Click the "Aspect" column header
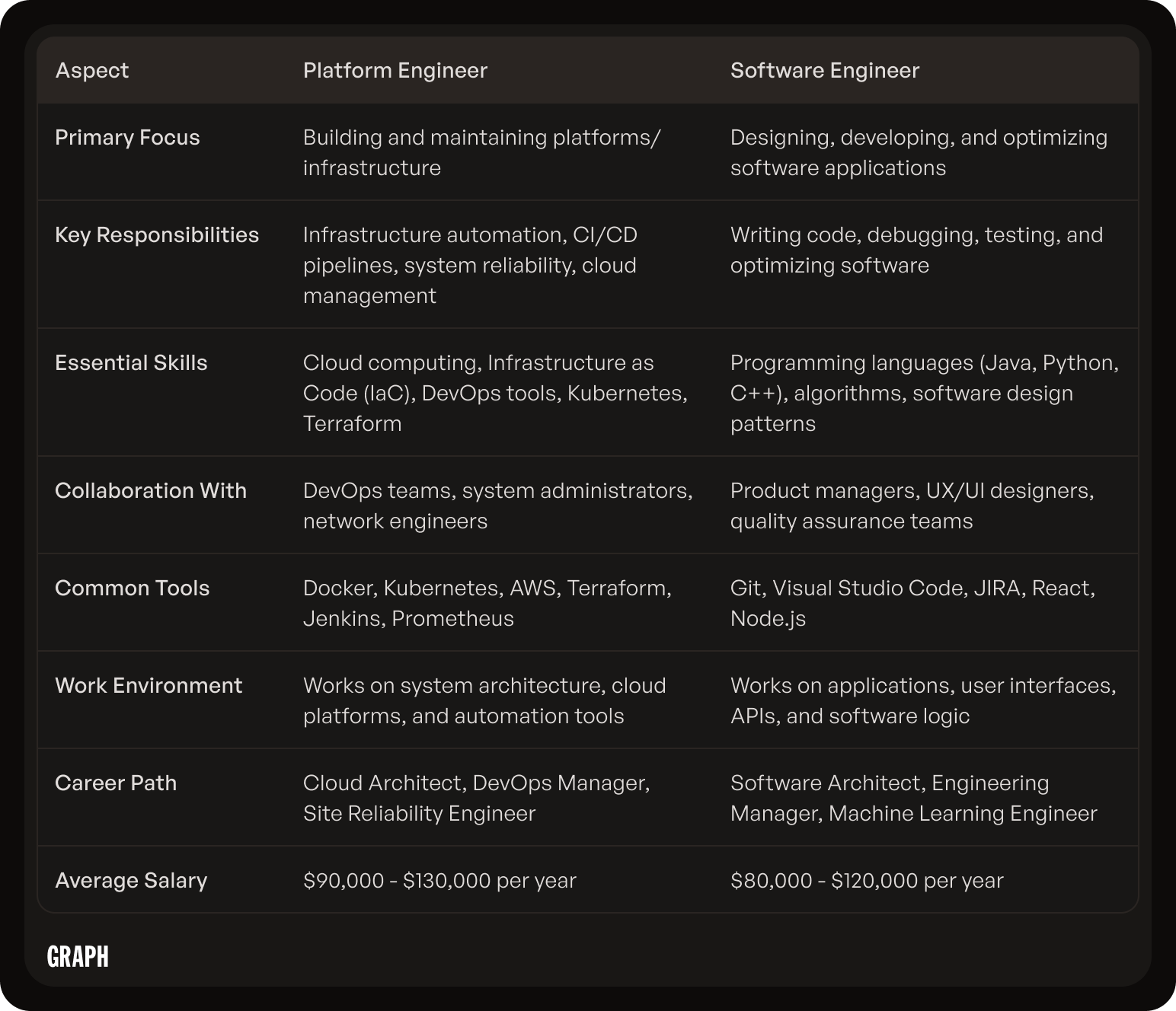 coord(92,71)
